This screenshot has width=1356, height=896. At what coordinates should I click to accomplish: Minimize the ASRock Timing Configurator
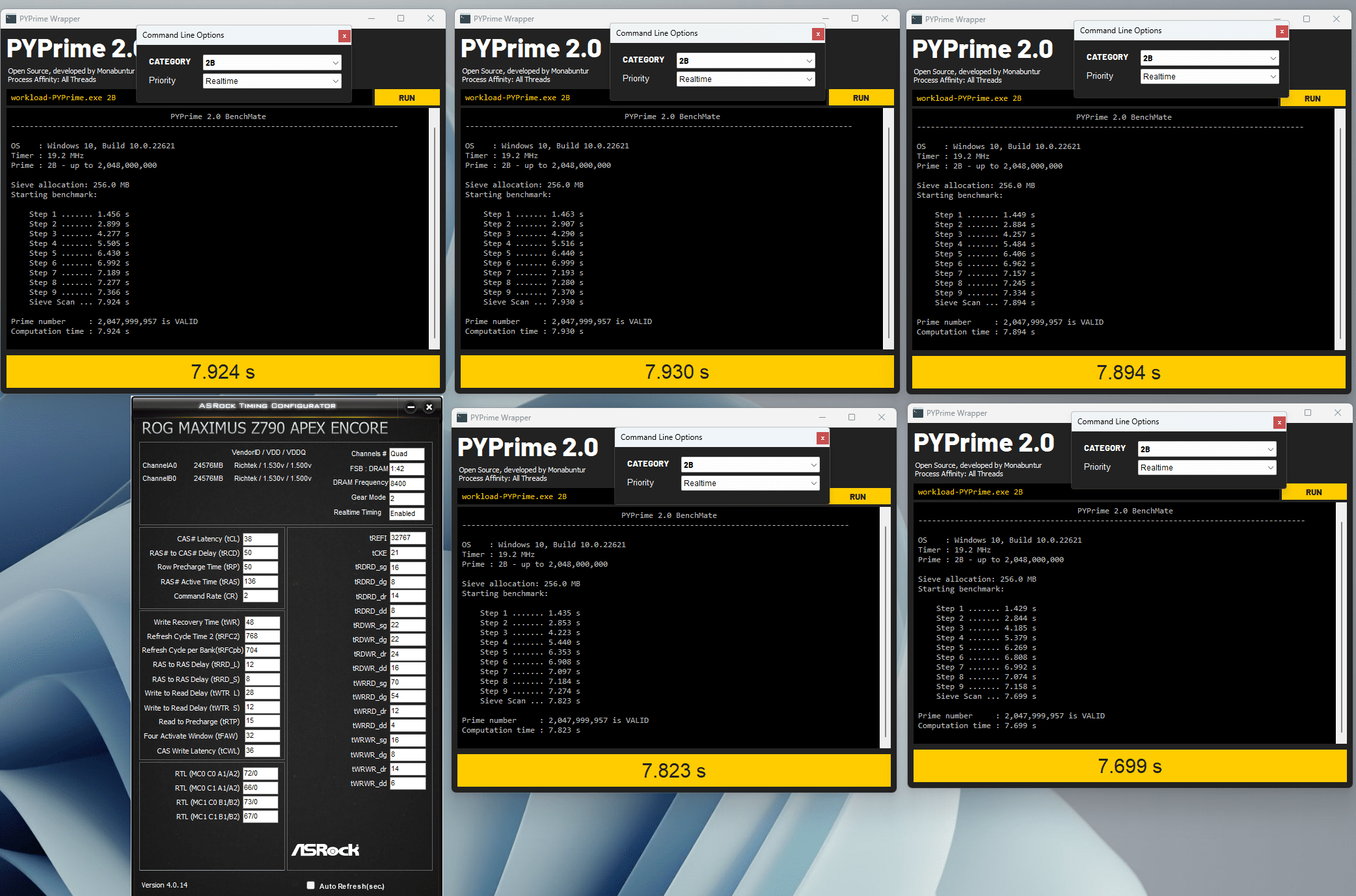(x=411, y=407)
